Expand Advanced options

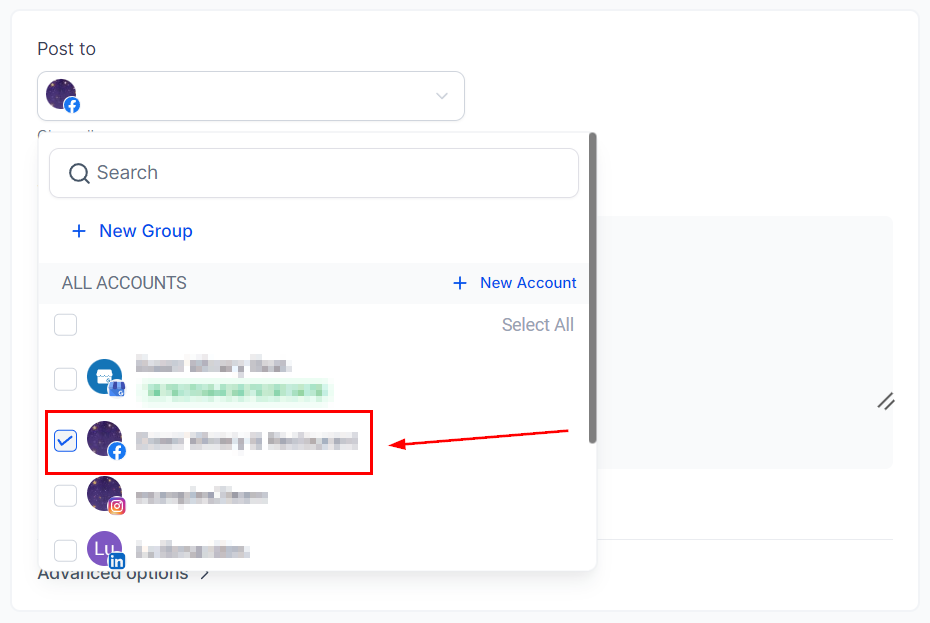(x=123, y=575)
